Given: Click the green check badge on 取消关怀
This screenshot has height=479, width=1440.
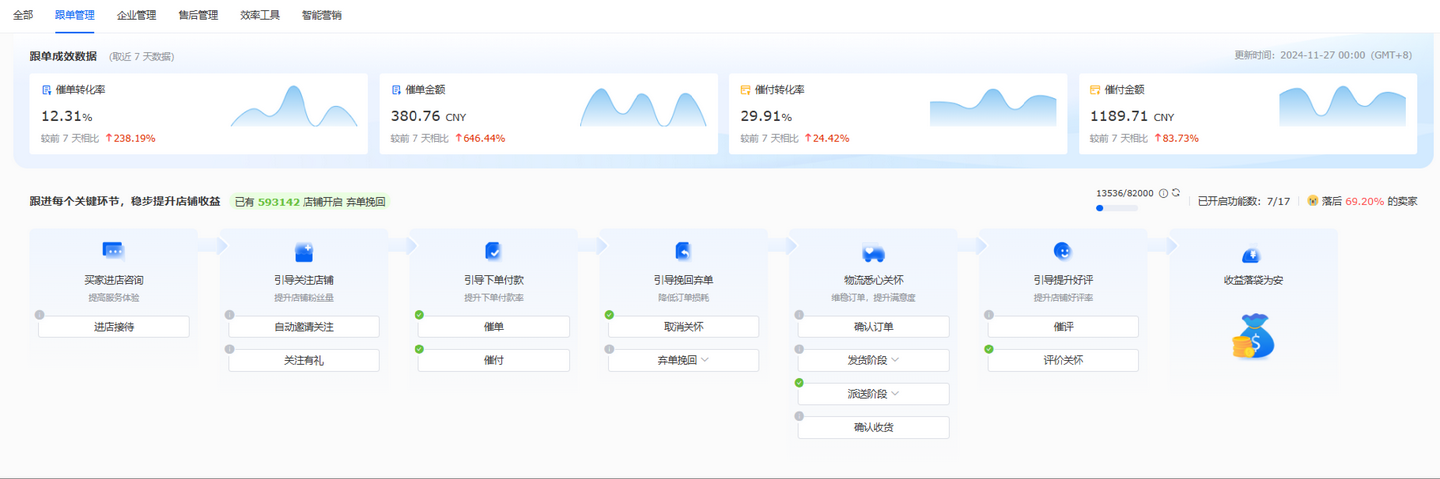Looking at the screenshot, I should click(x=609, y=315).
